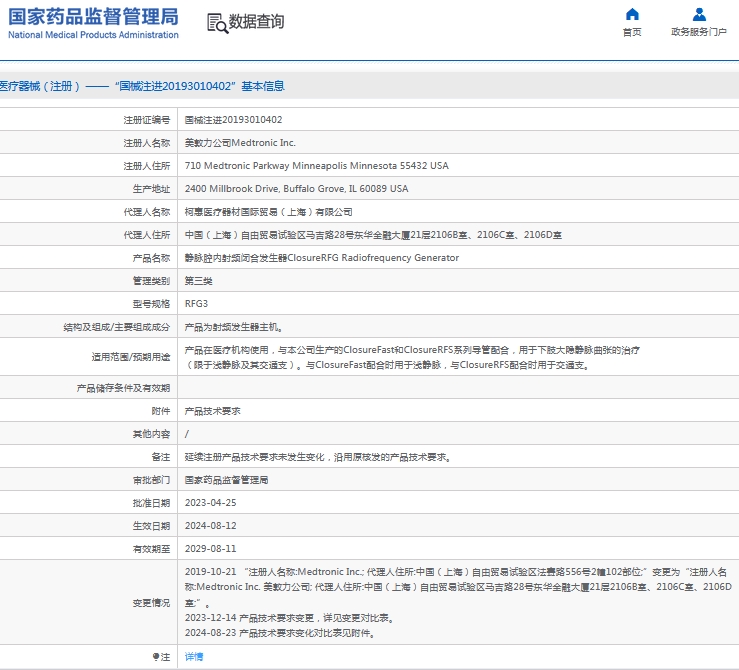Click the 国家药品监督管理局 logo

(x=93, y=16)
